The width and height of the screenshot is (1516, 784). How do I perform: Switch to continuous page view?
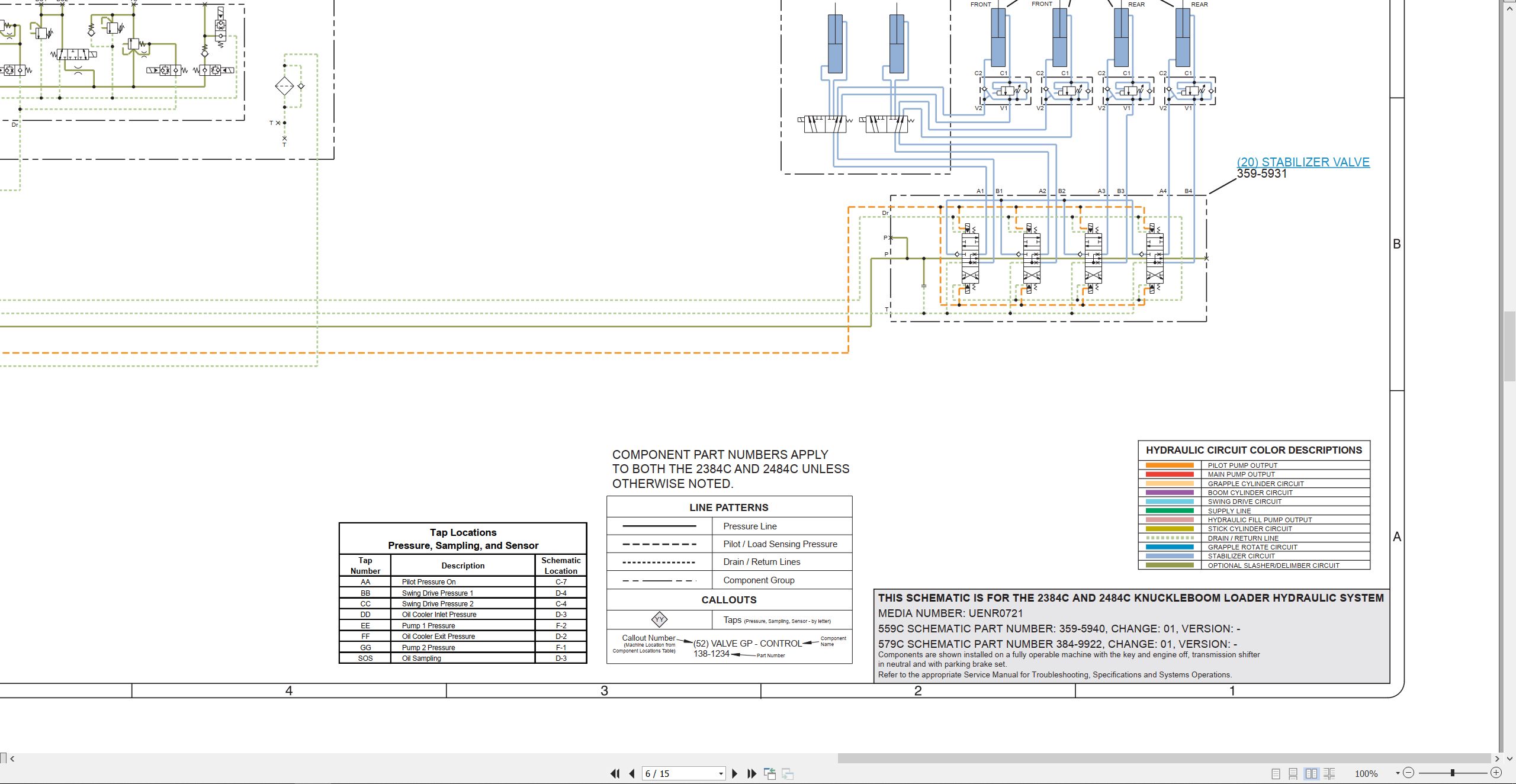[x=1293, y=773]
